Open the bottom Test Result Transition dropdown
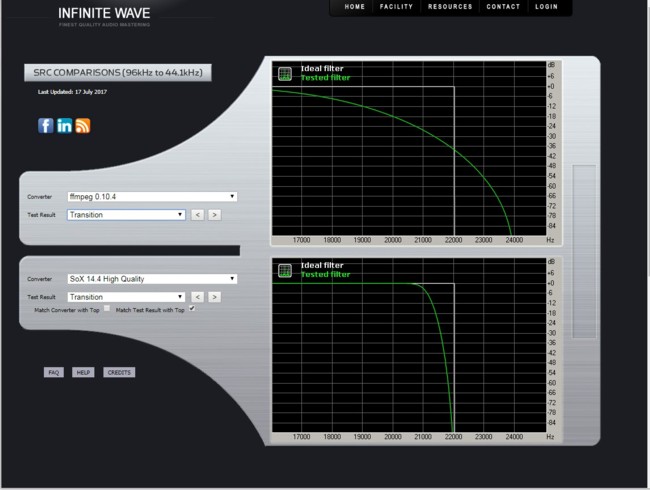 [x=126, y=297]
